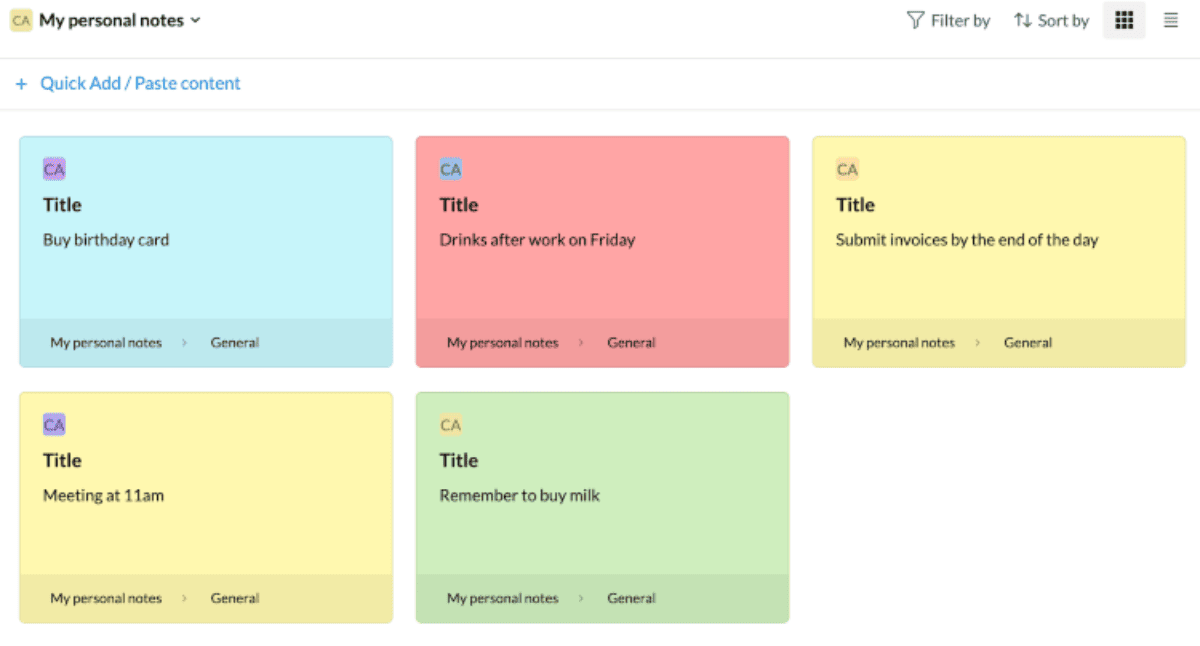Click breadcrumb chevron on birthday card note

184,343
